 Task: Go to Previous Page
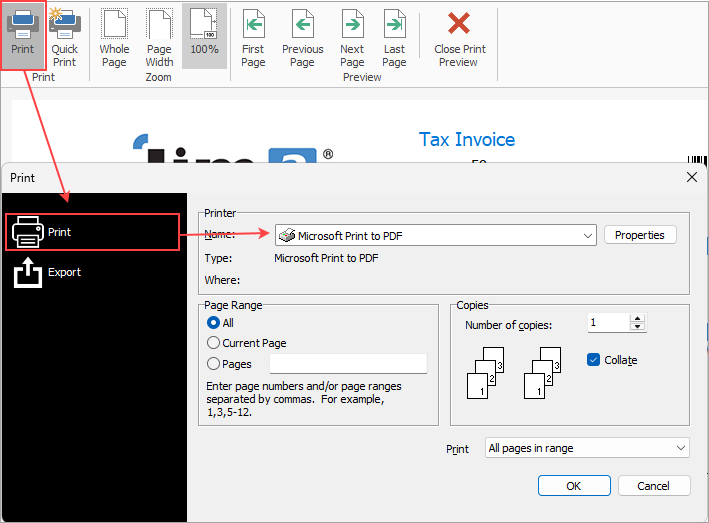(303, 38)
